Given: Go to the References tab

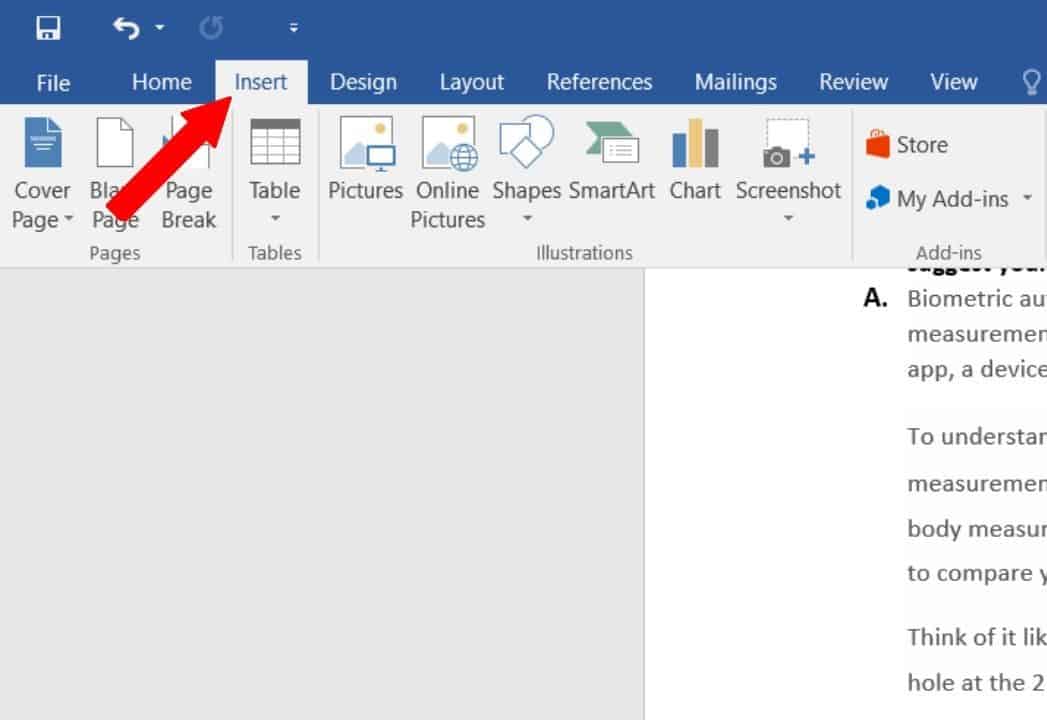Looking at the screenshot, I should click(x=599, y=82).
